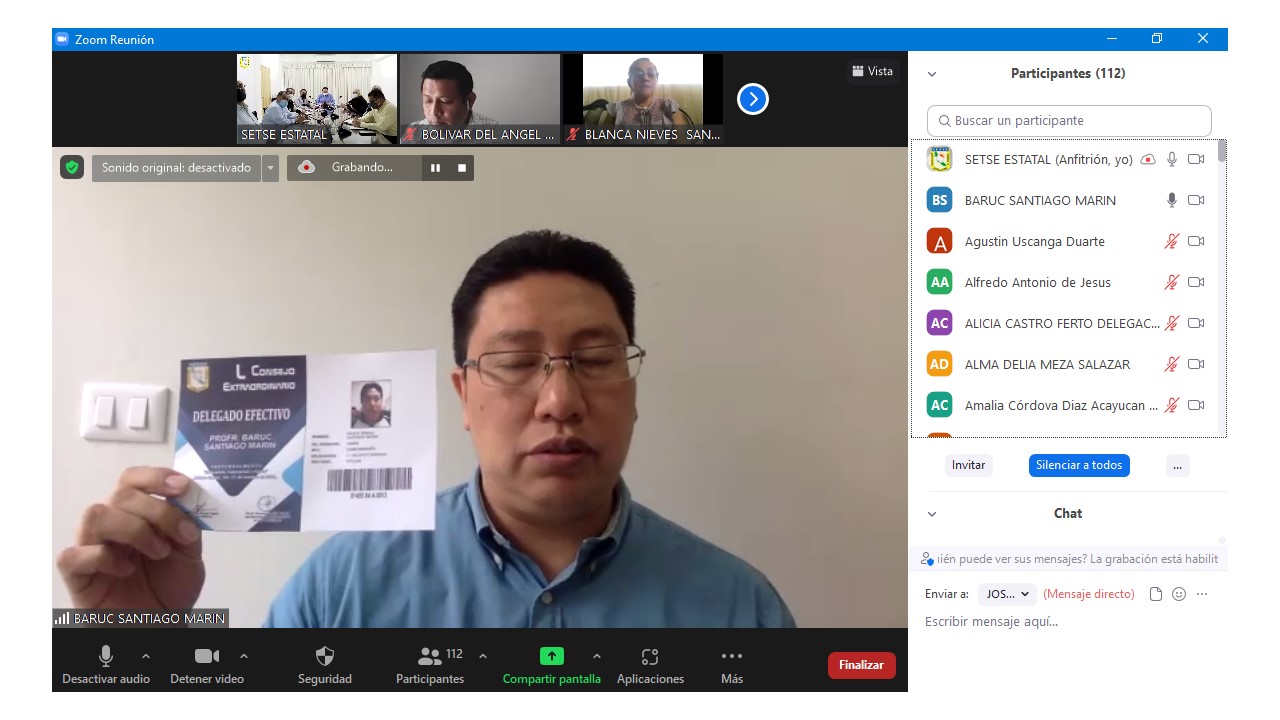Open chat more options ellipsis
This screenshot has height=720, width=1280.
click(1202, 594)
